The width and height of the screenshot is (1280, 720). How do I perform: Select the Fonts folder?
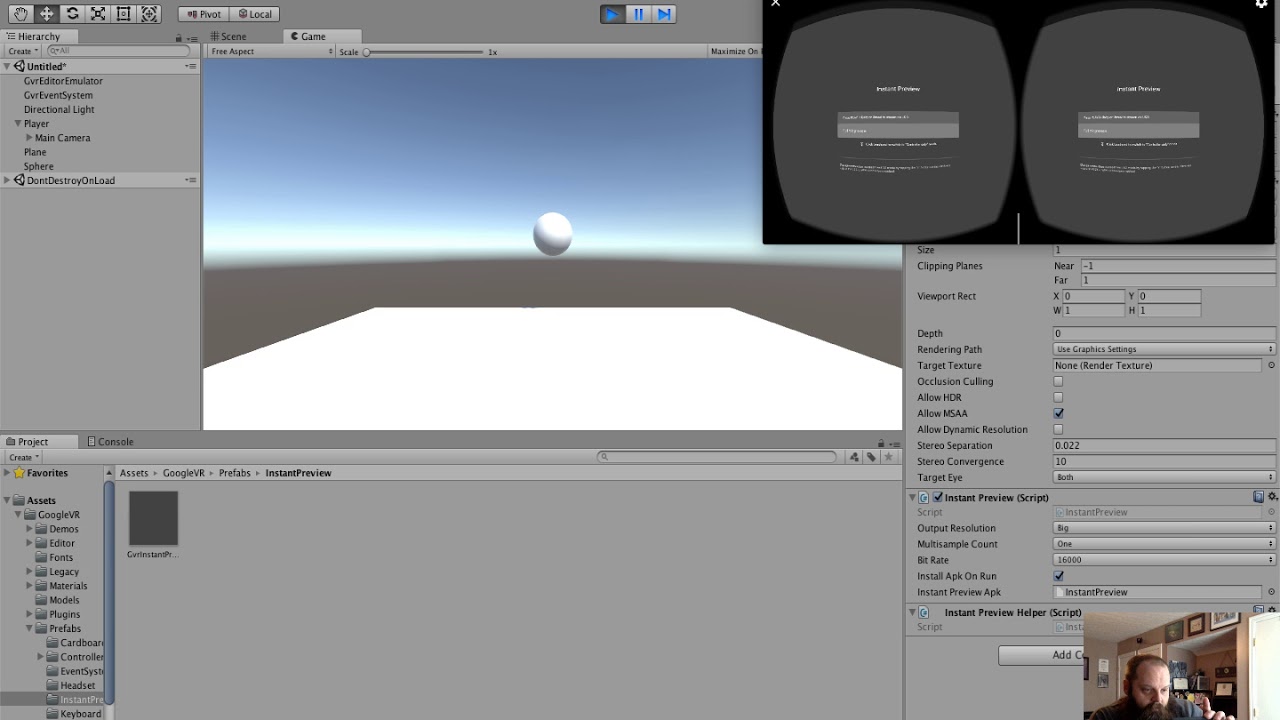61,557
